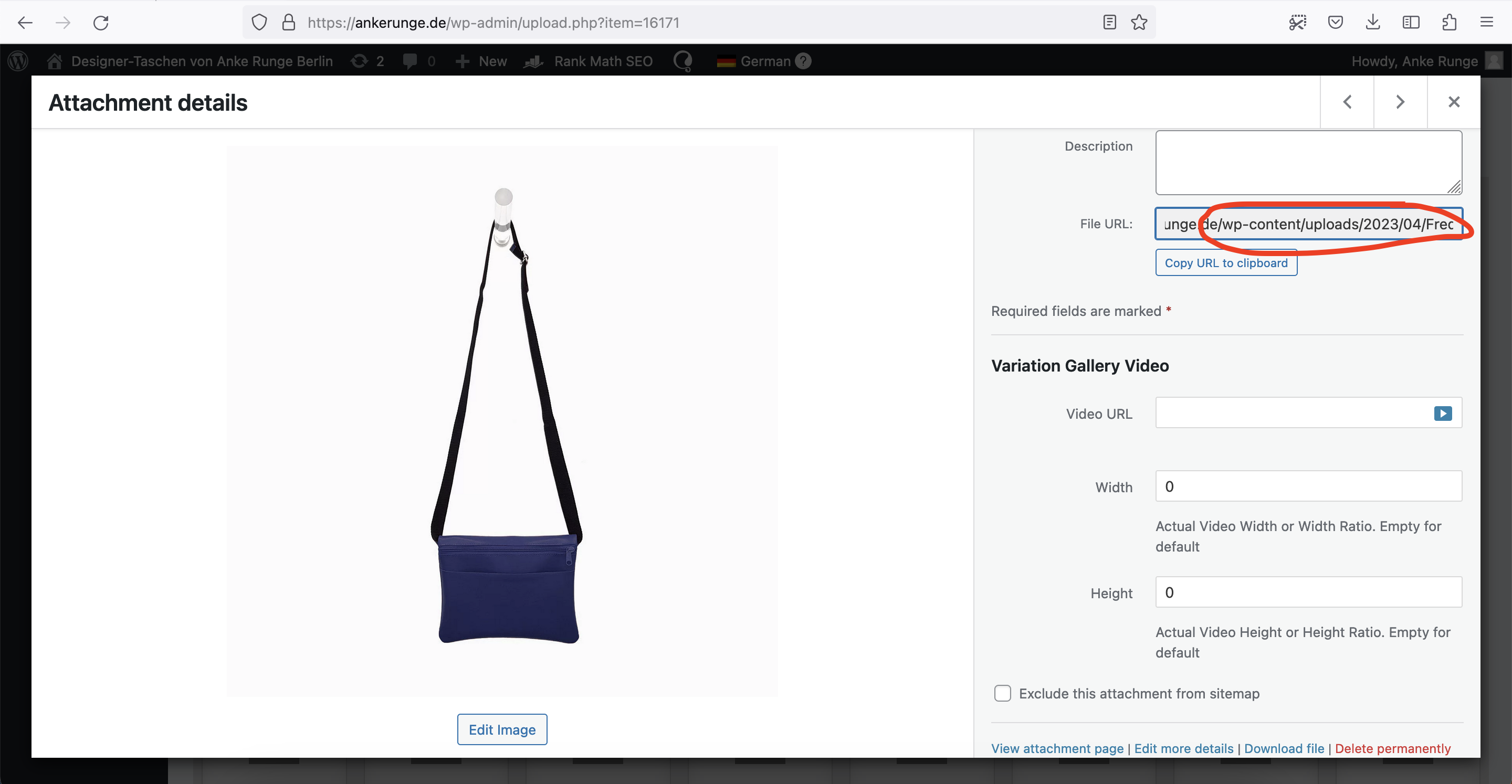The width and height of the screenshot is (1512, 784).
Task: Go back using browser back arrow
Action: tap(25, 22)
